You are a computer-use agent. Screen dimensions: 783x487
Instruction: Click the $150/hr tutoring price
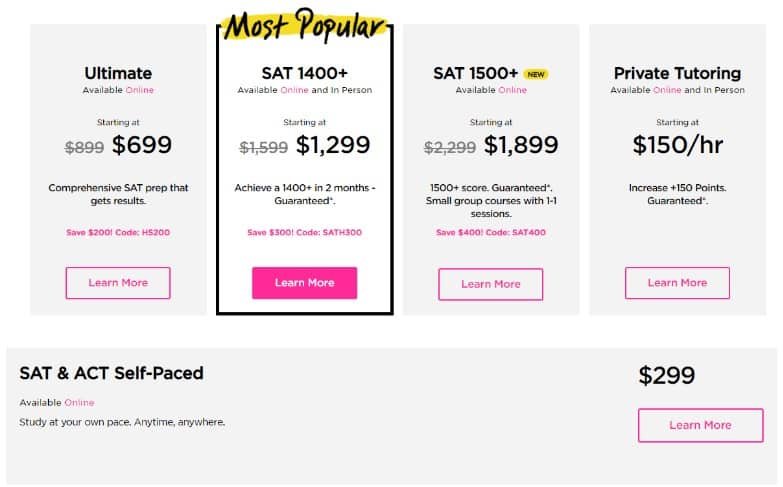(x=677, y=145)
